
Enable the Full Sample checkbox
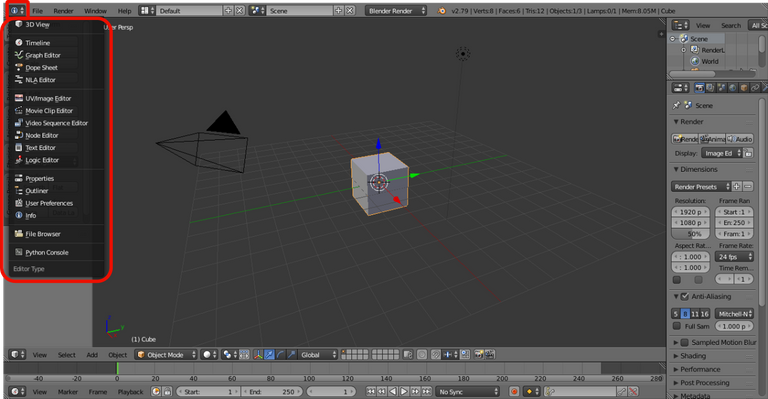[677, 326]
